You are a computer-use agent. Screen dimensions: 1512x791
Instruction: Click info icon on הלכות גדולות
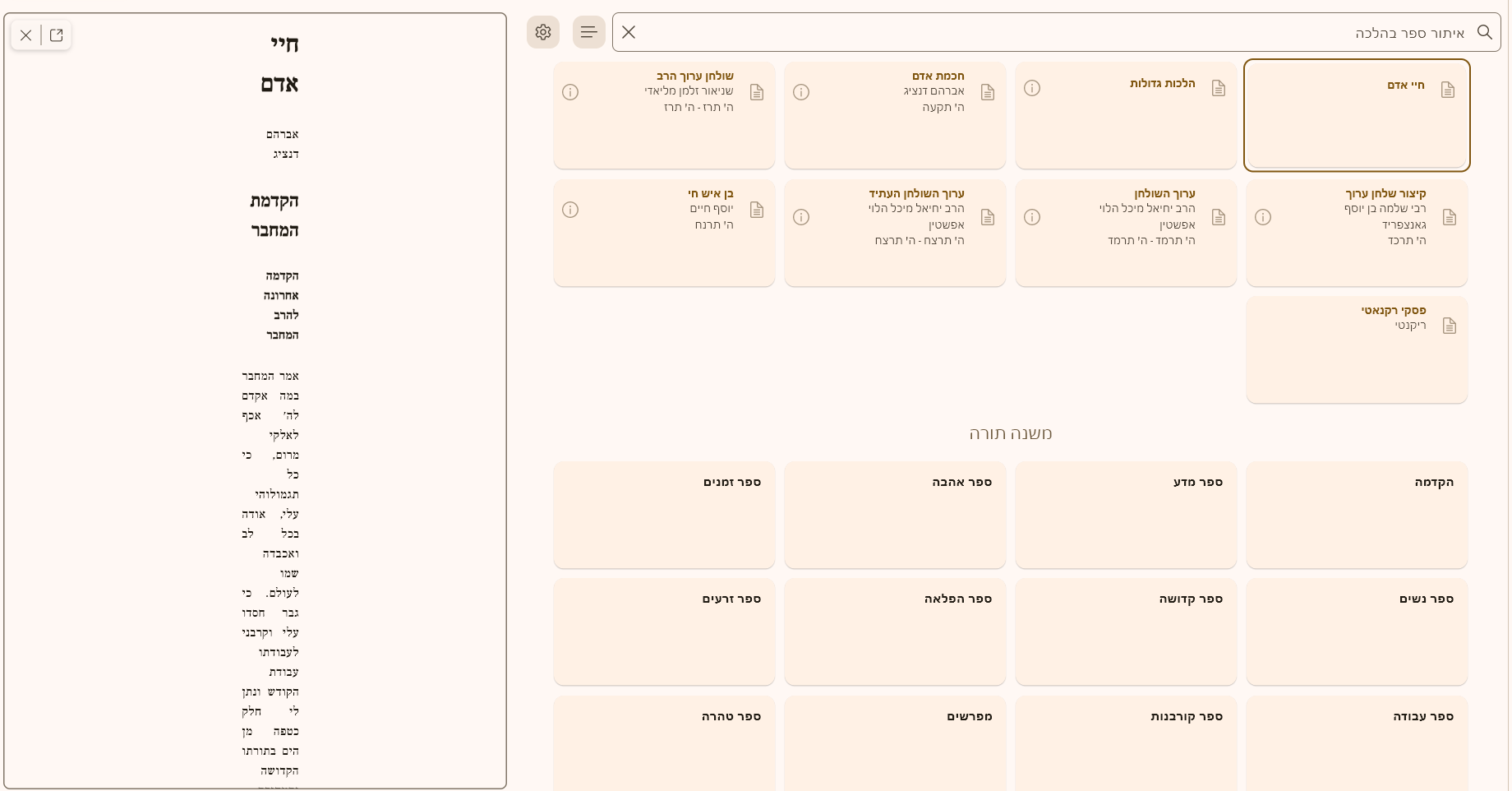tap(1032, 88)
